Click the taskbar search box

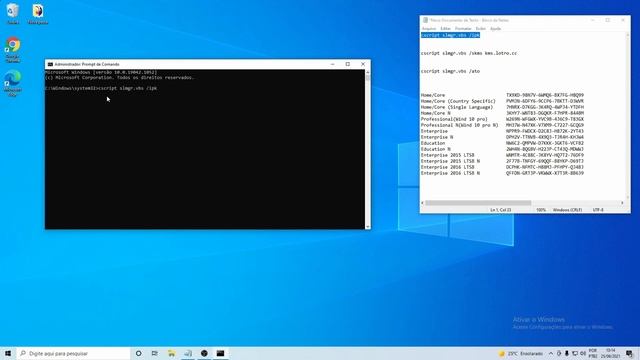coord(73,353)
